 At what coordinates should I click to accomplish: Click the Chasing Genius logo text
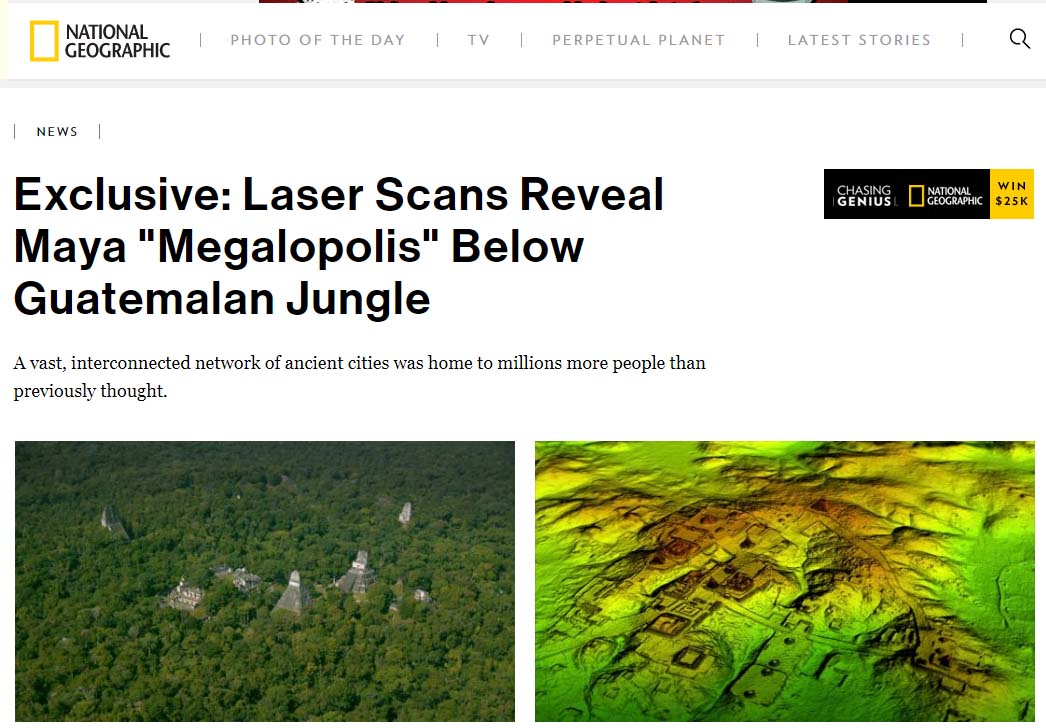864,196
